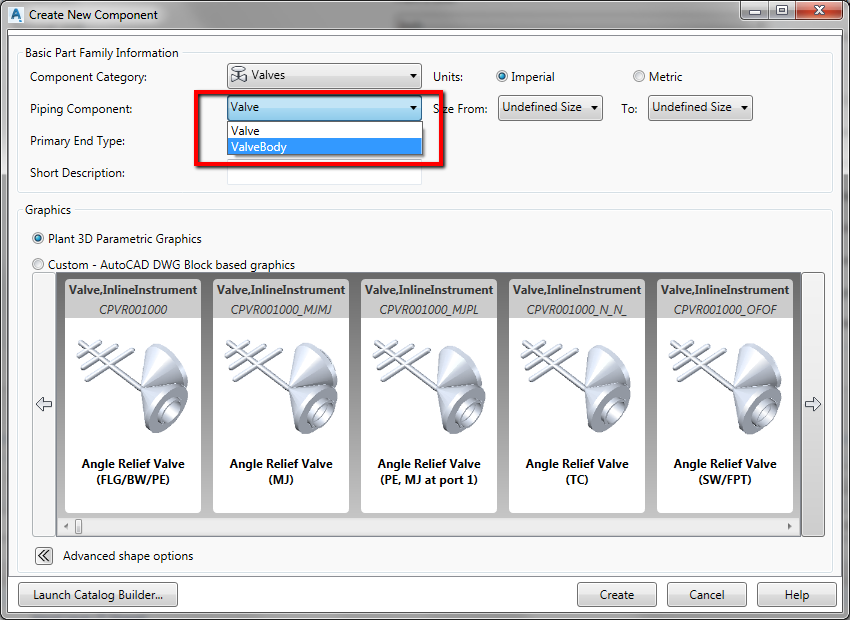Choose Valve from the dropdown list
850x620 pixels.
324,131
